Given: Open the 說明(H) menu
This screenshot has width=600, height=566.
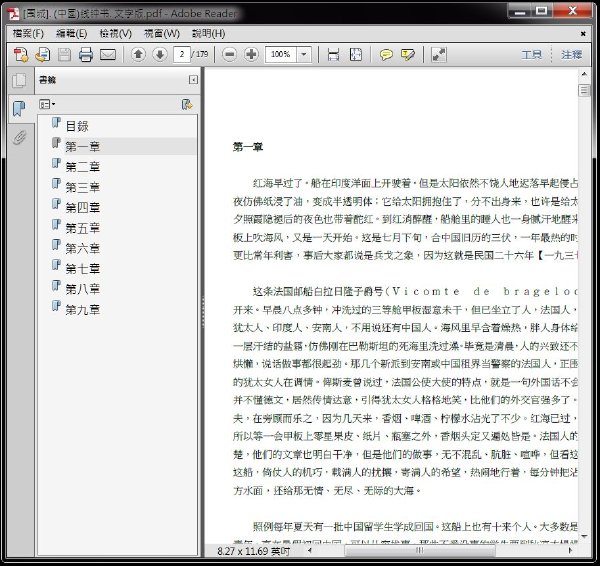Looking at the screenshot, I should click(208, 34).
